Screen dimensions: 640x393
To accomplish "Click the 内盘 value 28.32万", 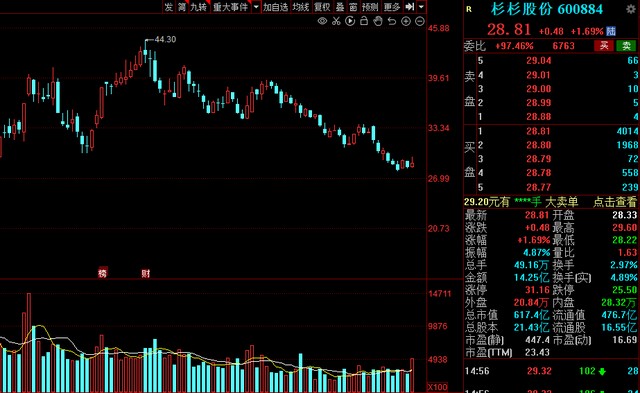I will coord(619,302).
